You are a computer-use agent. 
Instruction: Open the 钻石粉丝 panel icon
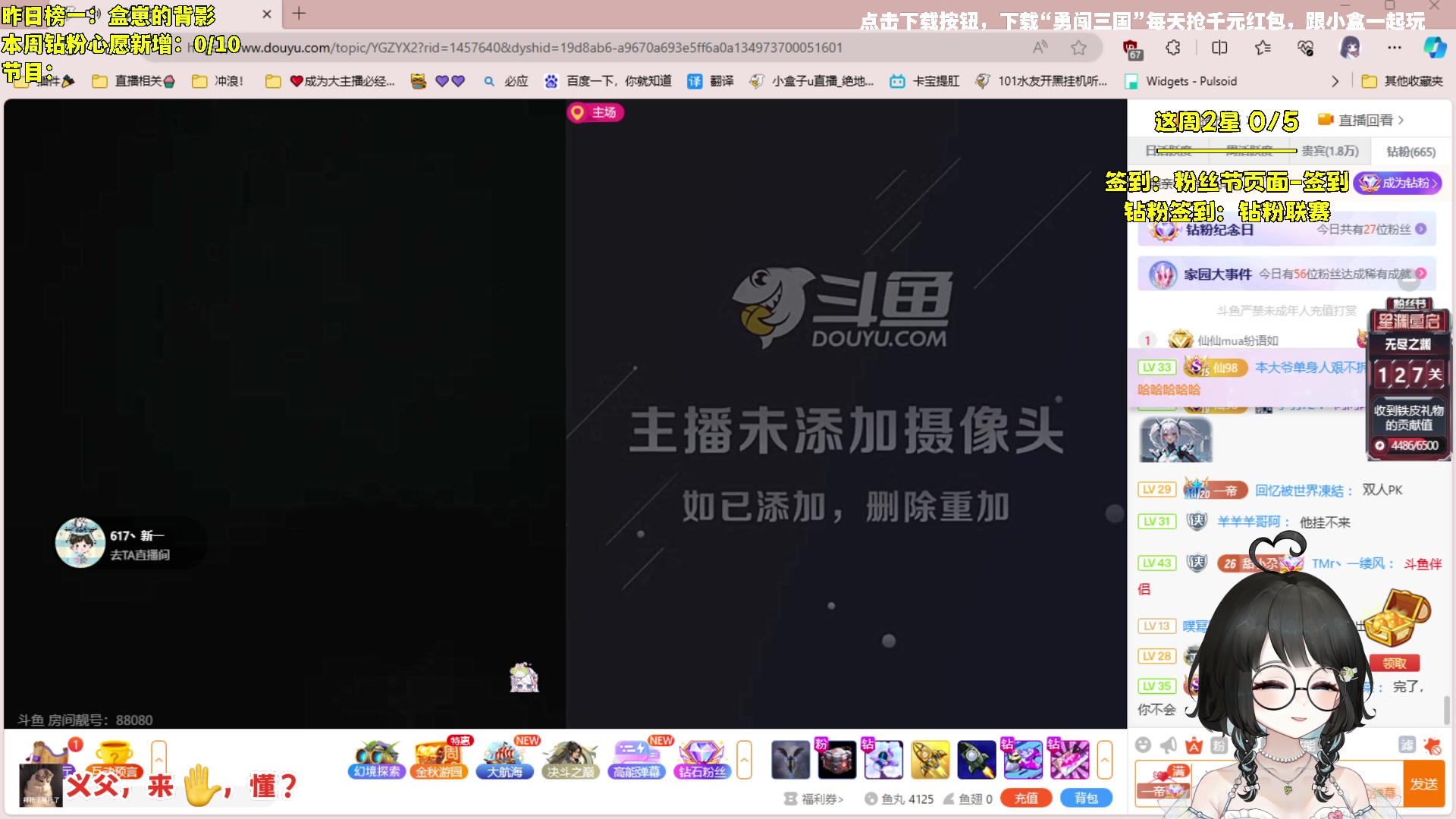701,758
